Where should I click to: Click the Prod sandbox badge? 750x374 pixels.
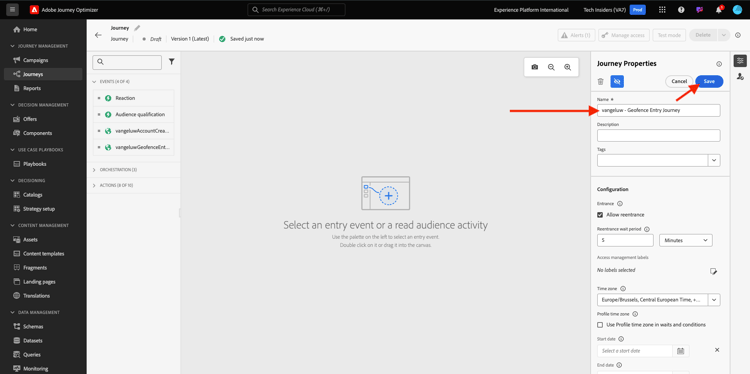(638, 10)
